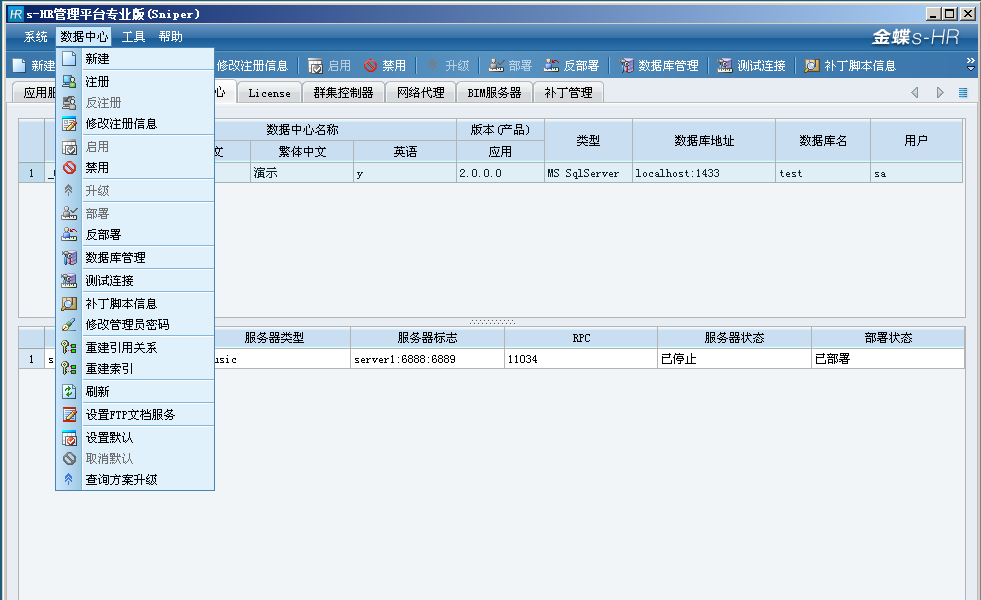This screenshot has height=600, width=981.
Task: Click the s-HR application logo in title bar
Action: 16,14
